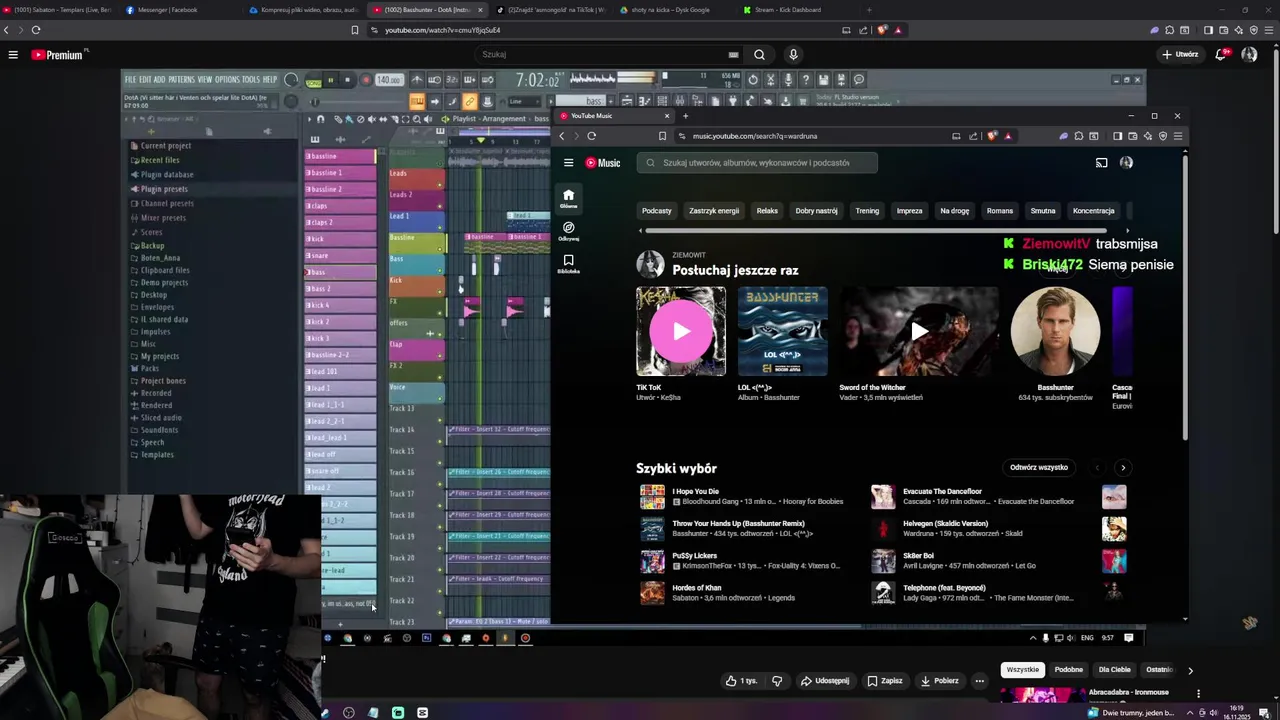Click the 140.000 tempo display in FL Studio
The height and width of the screenshot is (720, 1280).
(x=389, y=80)
